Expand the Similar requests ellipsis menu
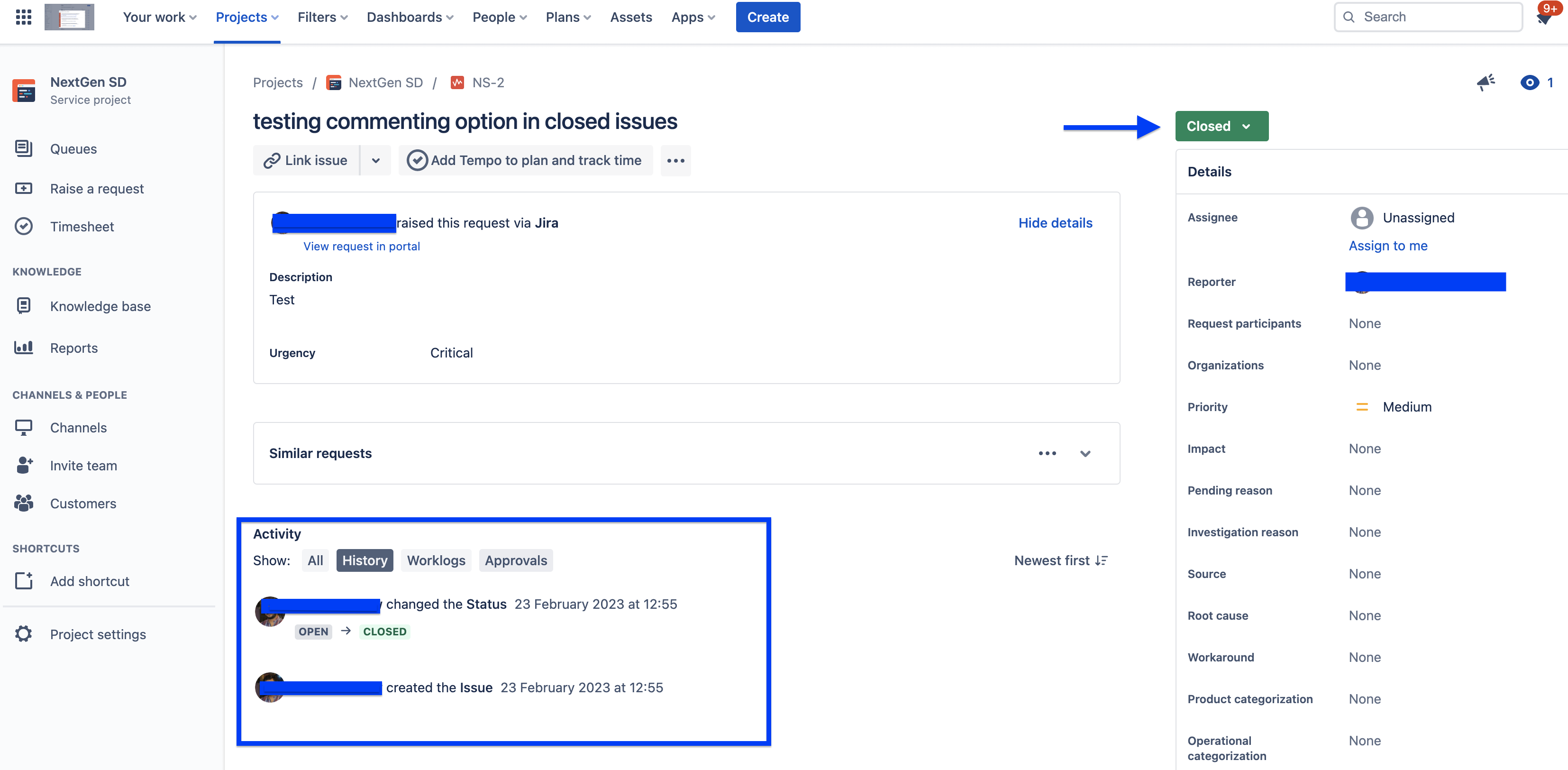Image resolution: width=1568 pixels, height=770 pixels. pos(1048,453)
